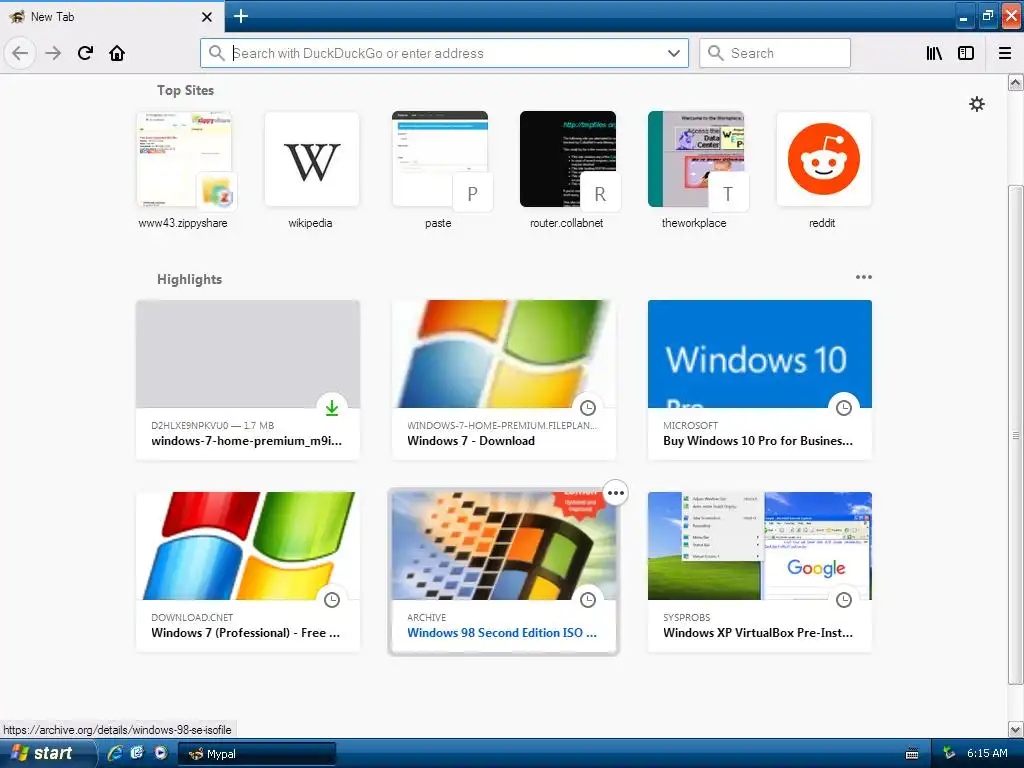Open Windows XP VirtualBox sysprobs highlight

click(x=760, y=571)
